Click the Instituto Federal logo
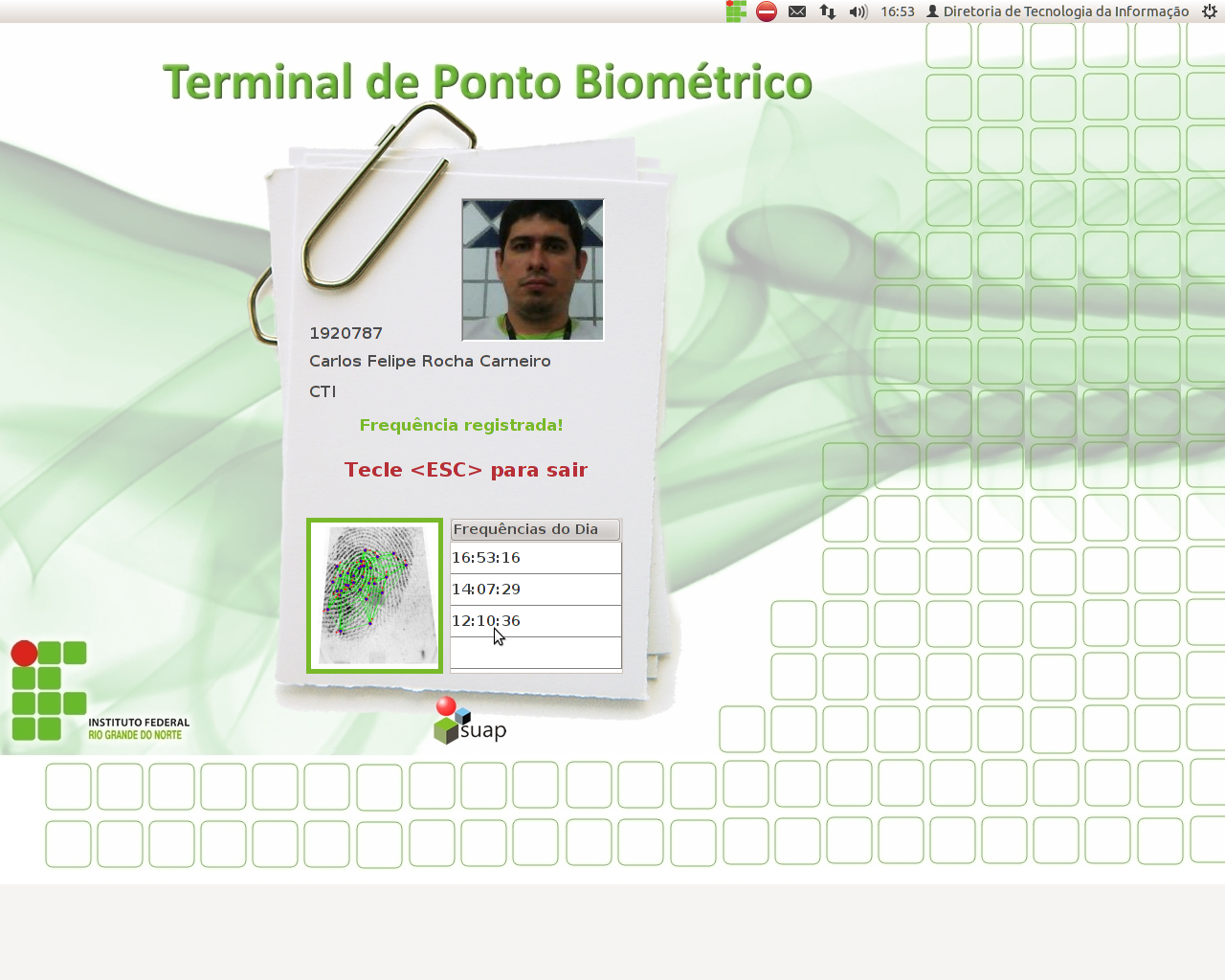Screen dimensions: 1225x980 (x=100, y=691)
